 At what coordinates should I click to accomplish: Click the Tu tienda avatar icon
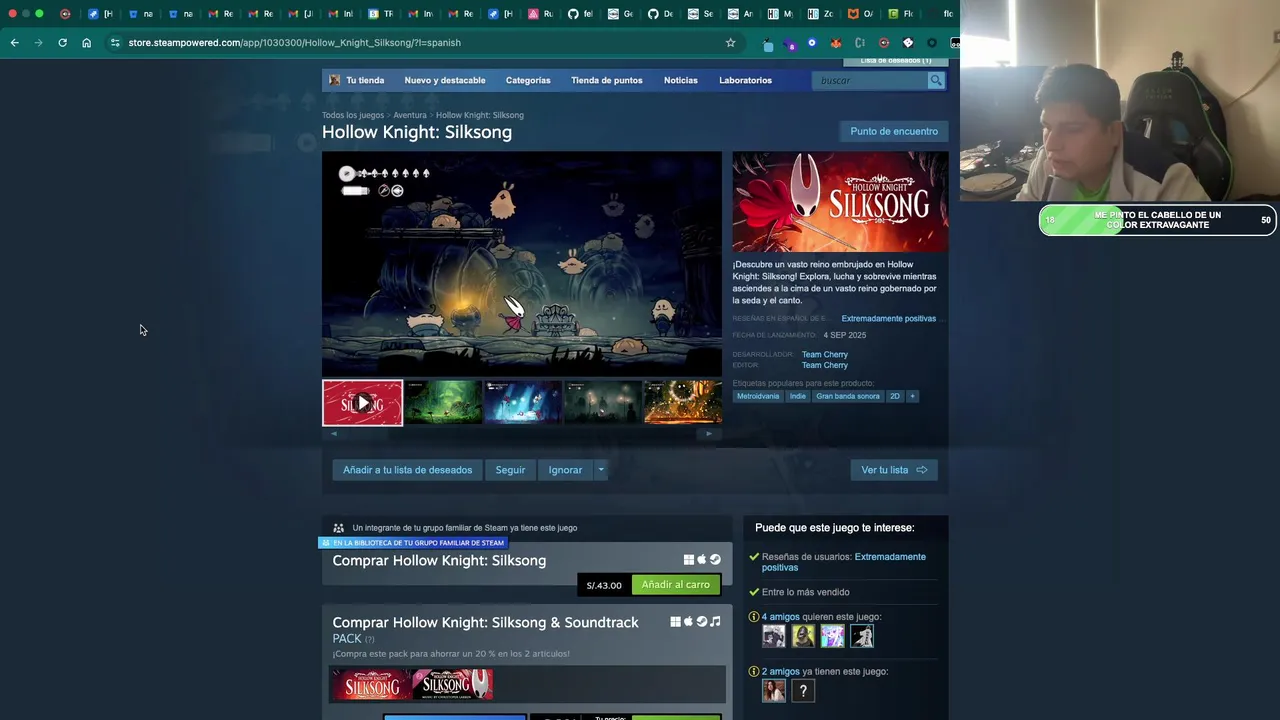click(x=335, y=80)
